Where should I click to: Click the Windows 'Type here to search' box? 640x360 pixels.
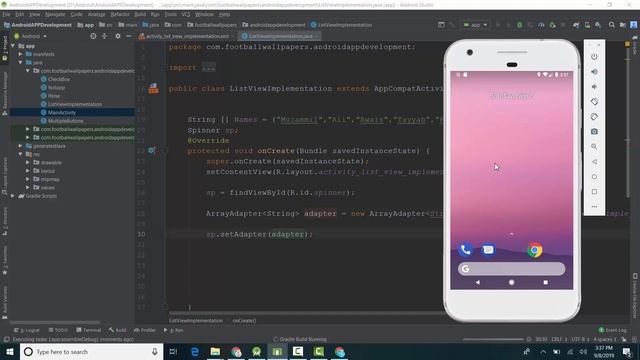(x=91, y=351)
